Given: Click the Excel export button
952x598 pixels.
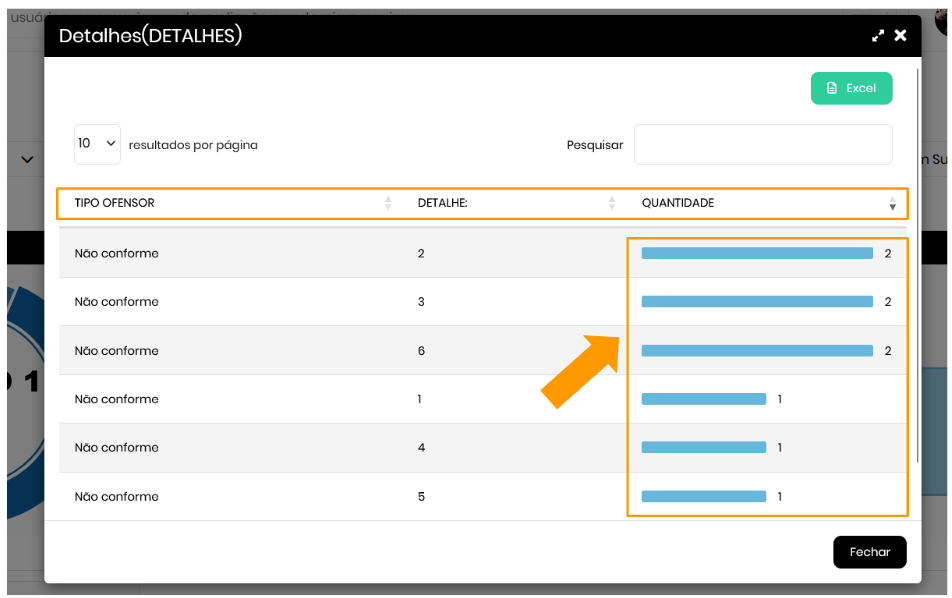Looking at the screenshot, I should pyautogui.click(x=851, y=88).
